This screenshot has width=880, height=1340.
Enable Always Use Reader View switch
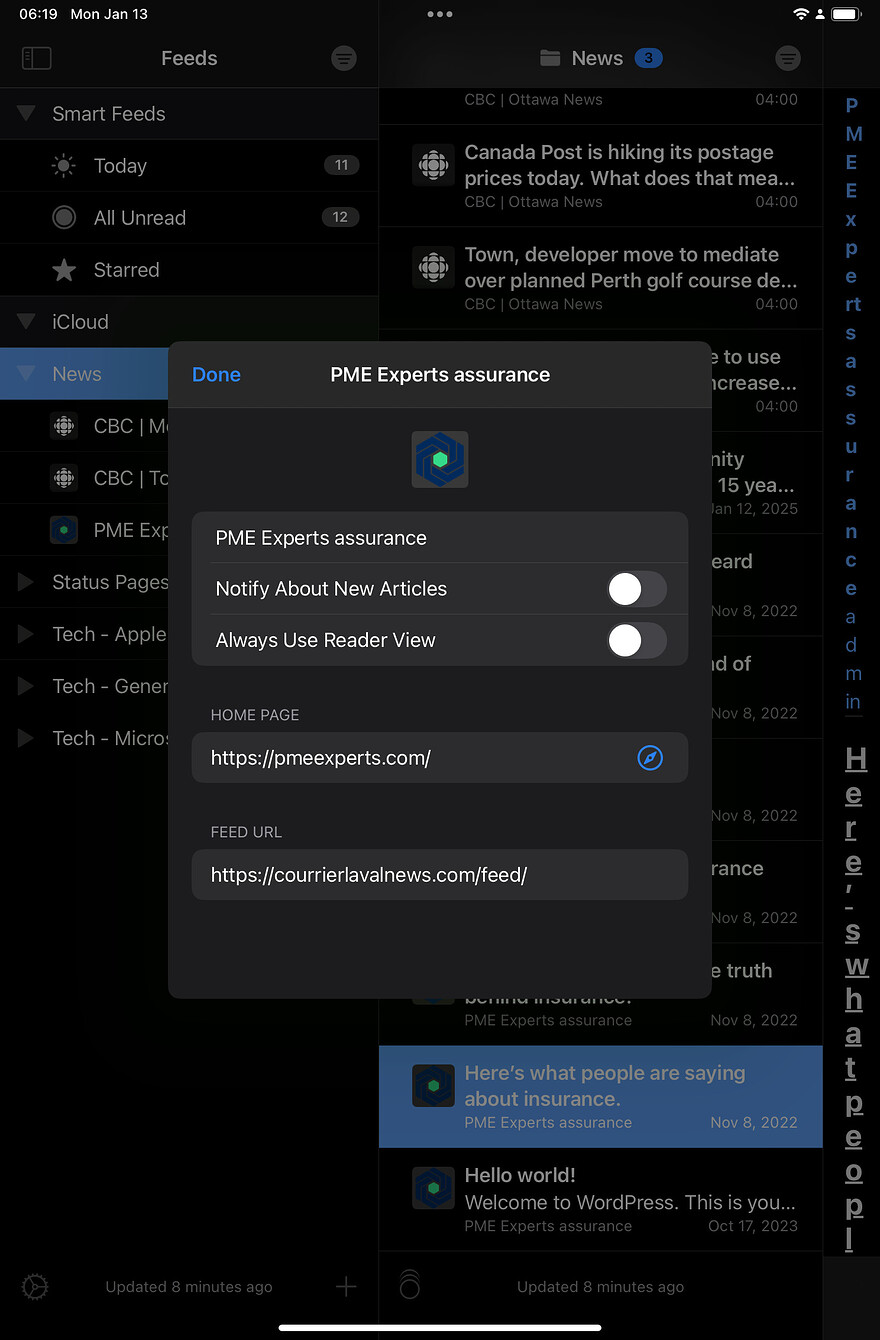[x=636, y=640]
